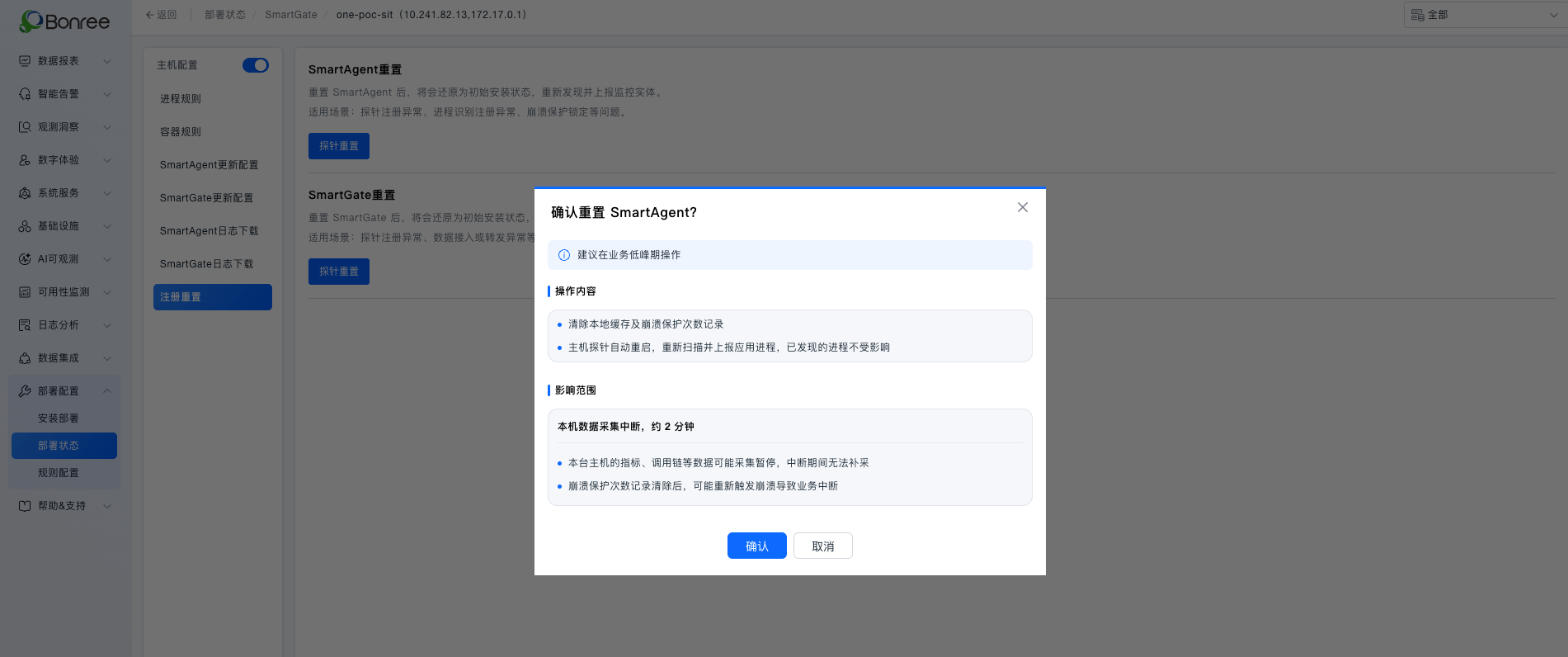Open SmartGate更新配置 settings tab
The image size is (1568, 657).
coord(213,198)
